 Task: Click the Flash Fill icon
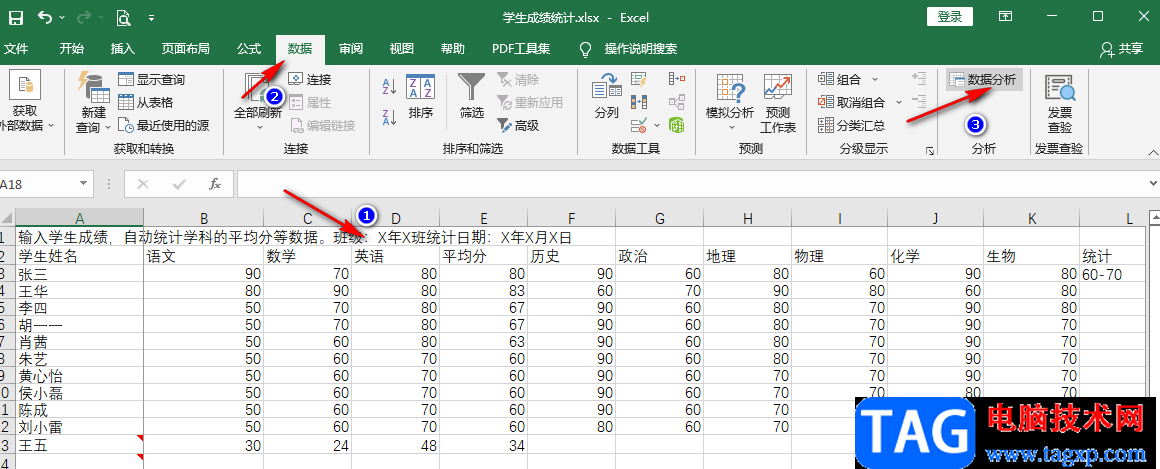tap(638, 79)
